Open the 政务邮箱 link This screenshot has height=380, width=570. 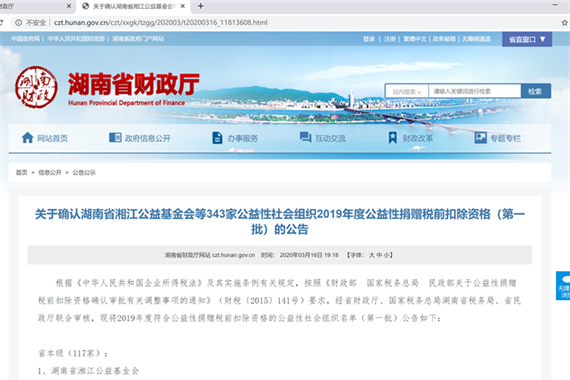tap(444, 39)
